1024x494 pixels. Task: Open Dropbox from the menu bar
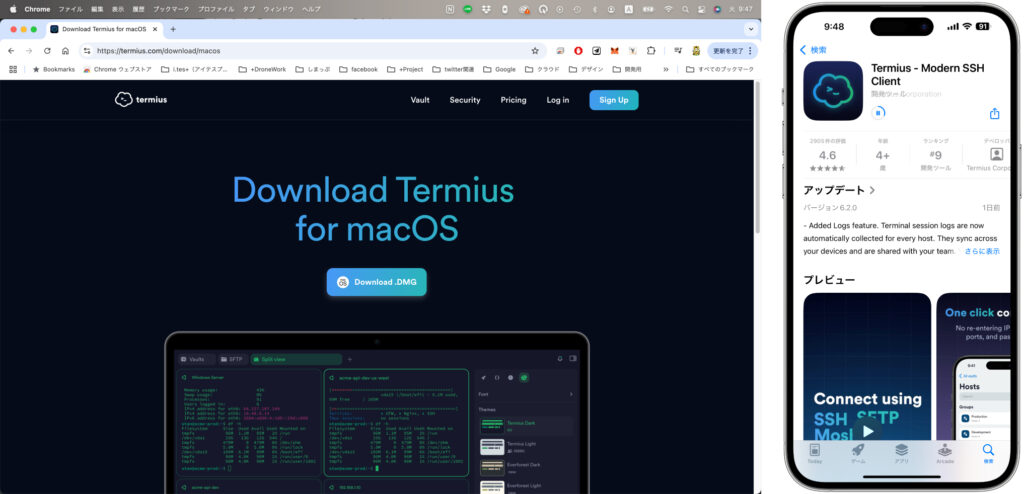coord(487,9)
